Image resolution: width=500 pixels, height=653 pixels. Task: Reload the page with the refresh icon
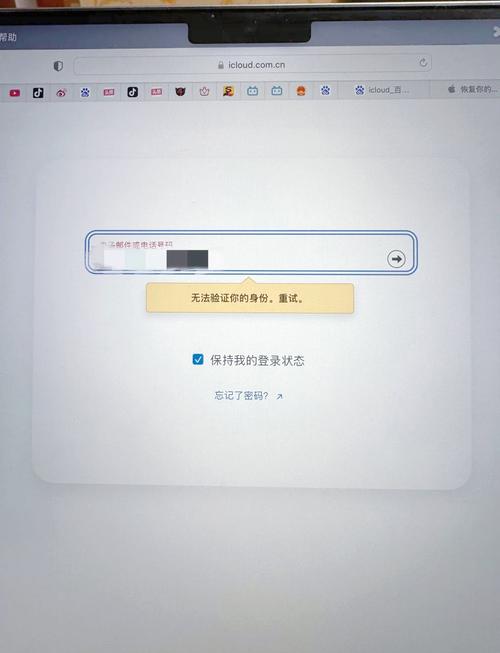click(423, 62)
